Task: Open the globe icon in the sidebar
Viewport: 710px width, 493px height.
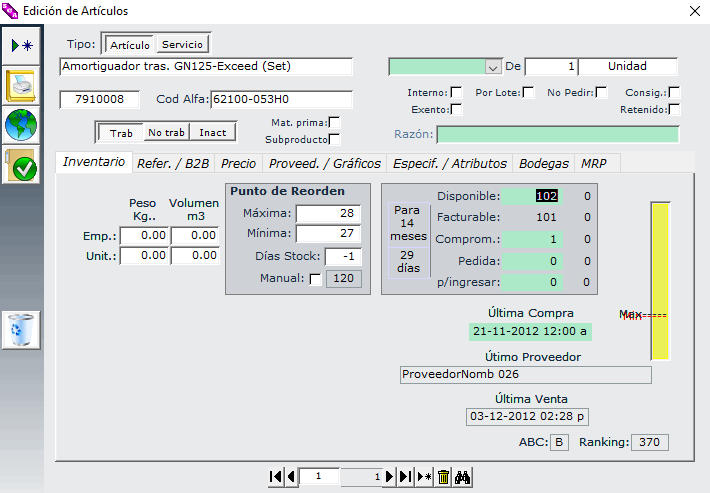Action: (21, 125)
